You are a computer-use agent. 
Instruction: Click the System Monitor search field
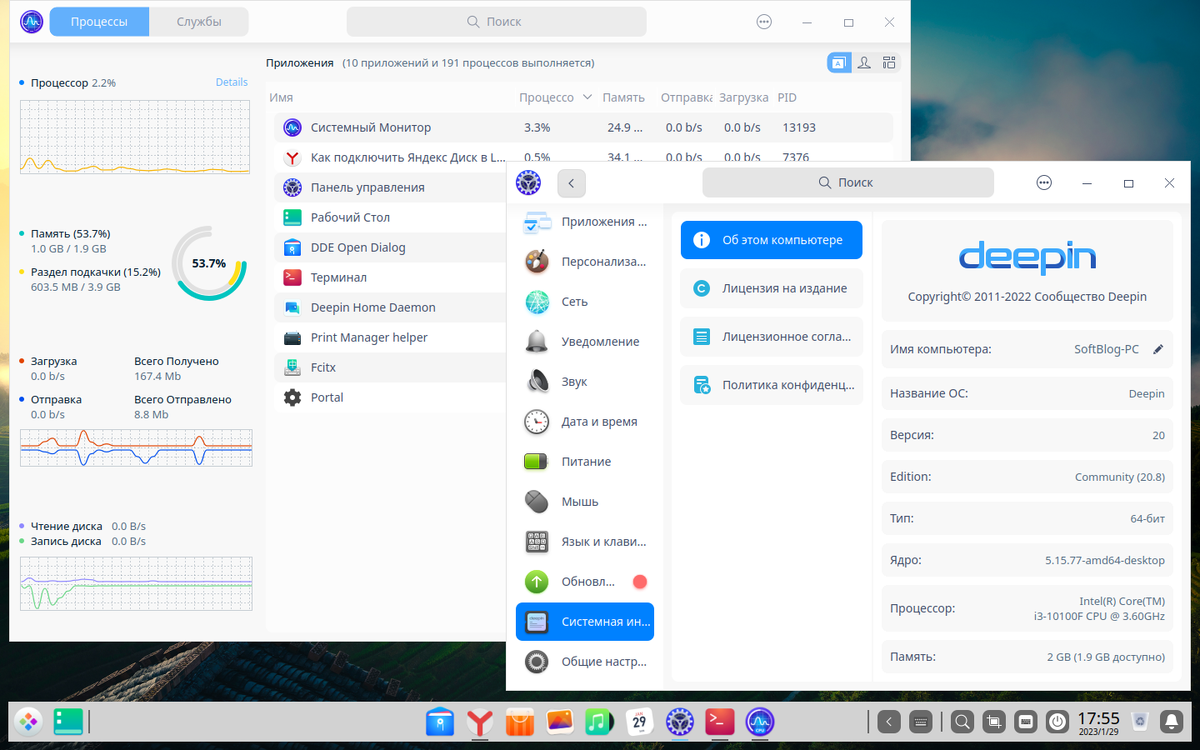(496, 21)
